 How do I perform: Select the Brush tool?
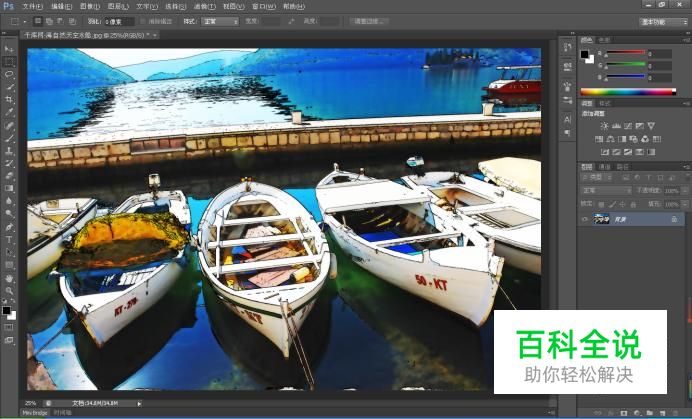tap(9, 138)
